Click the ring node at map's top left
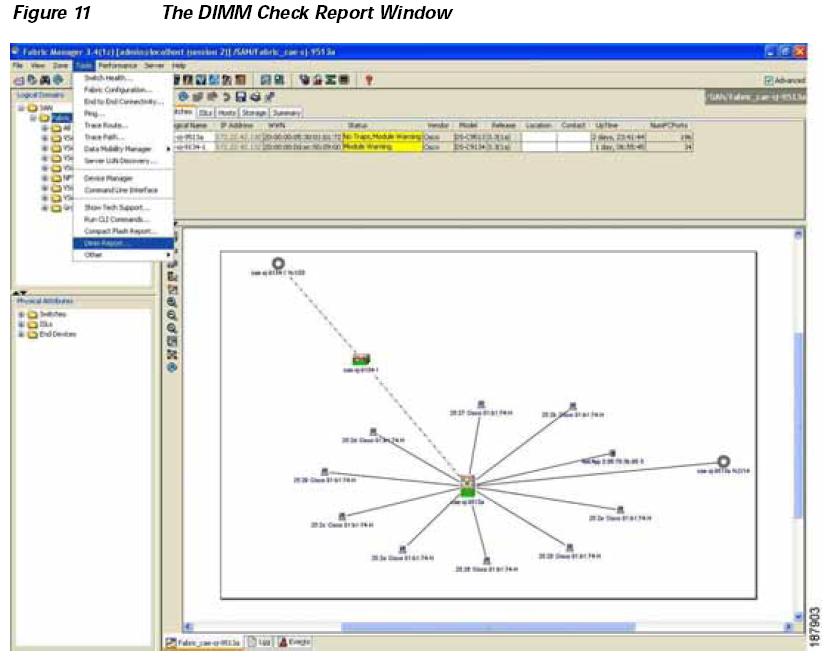Screen dimensions: 831x659 tap(278, 263)
